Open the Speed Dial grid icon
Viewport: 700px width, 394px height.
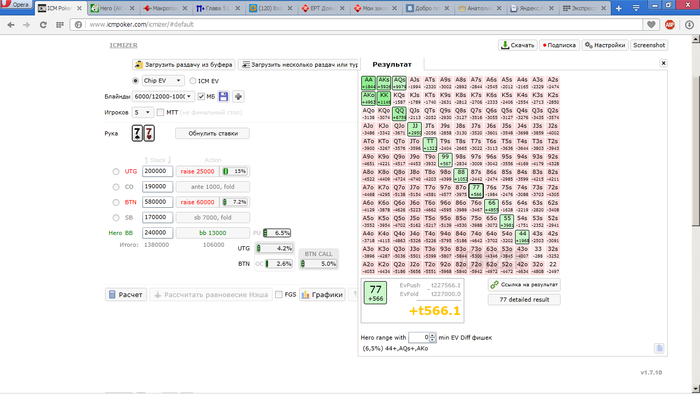(x=60, y=25)
